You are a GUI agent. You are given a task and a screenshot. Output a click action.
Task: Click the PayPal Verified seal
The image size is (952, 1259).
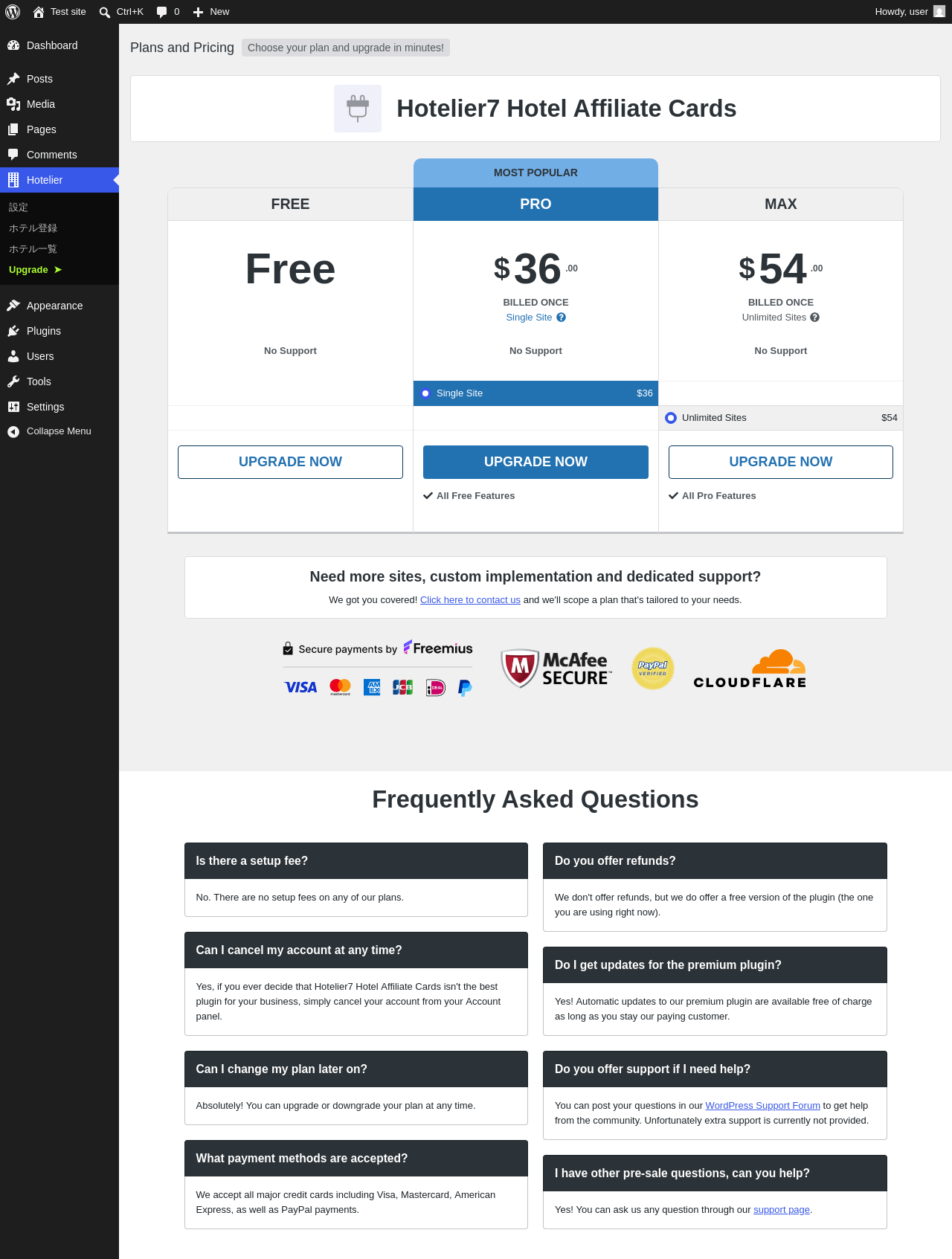(653, 668)
